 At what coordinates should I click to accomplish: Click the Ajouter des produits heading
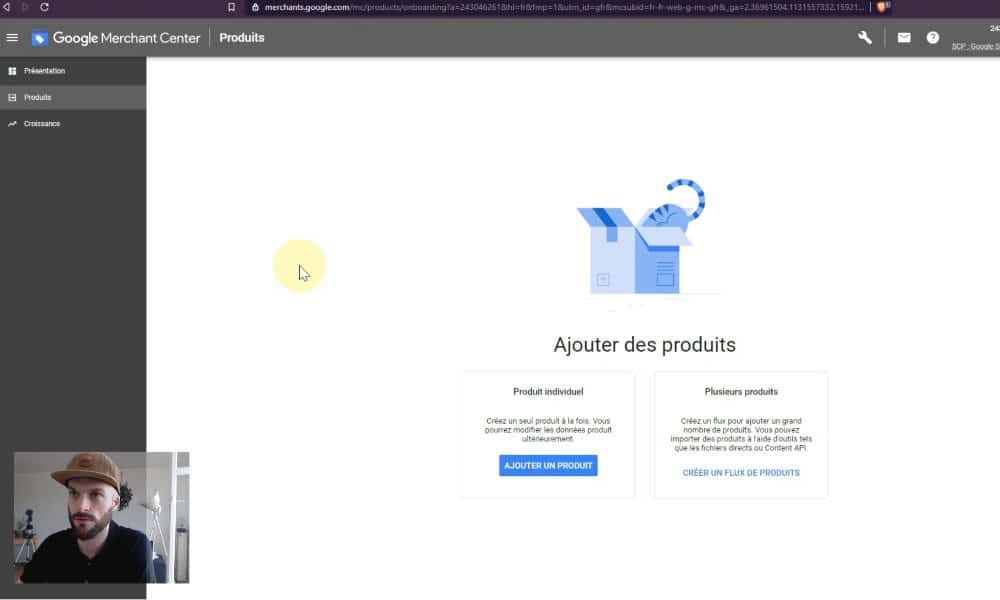[644, 345]
